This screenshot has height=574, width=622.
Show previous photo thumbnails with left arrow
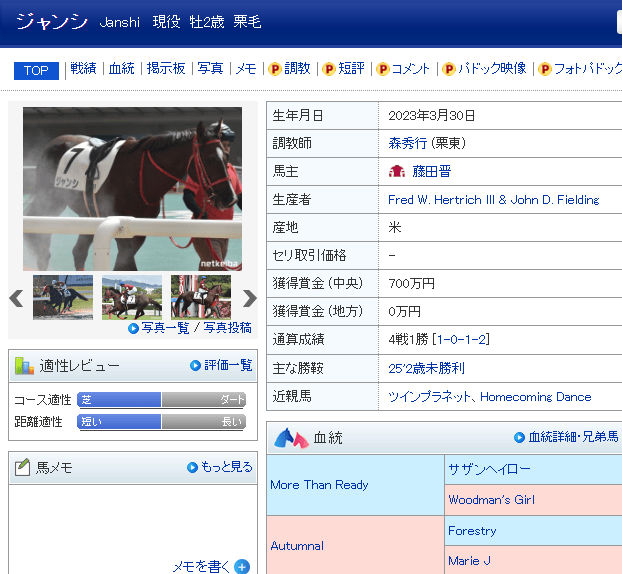pyautogui.click(x=16, y=298)
